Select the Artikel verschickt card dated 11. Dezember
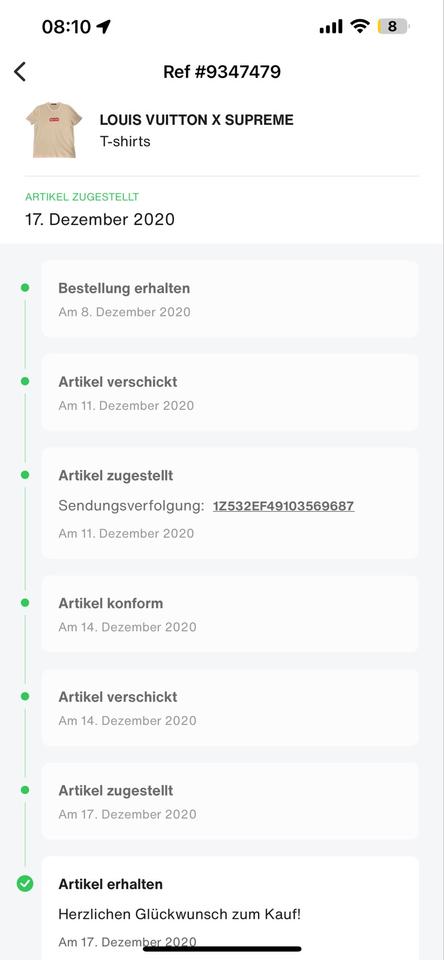 tap(230, 392)
